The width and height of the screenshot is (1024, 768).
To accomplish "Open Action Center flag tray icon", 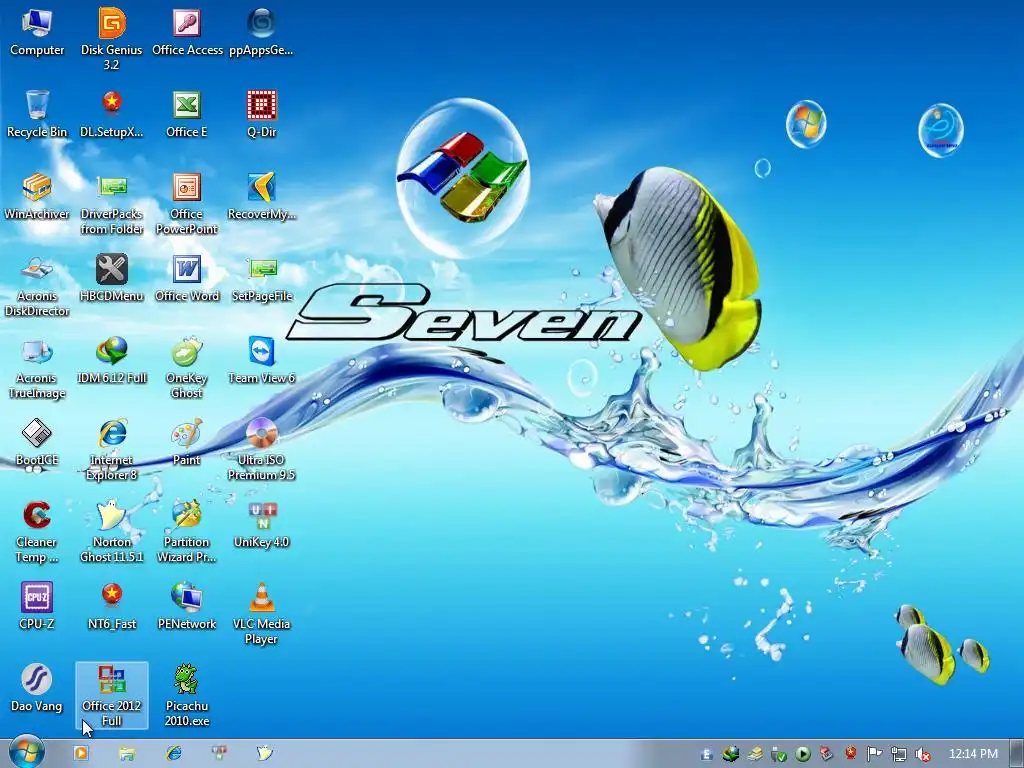I will tap(874, 754).
